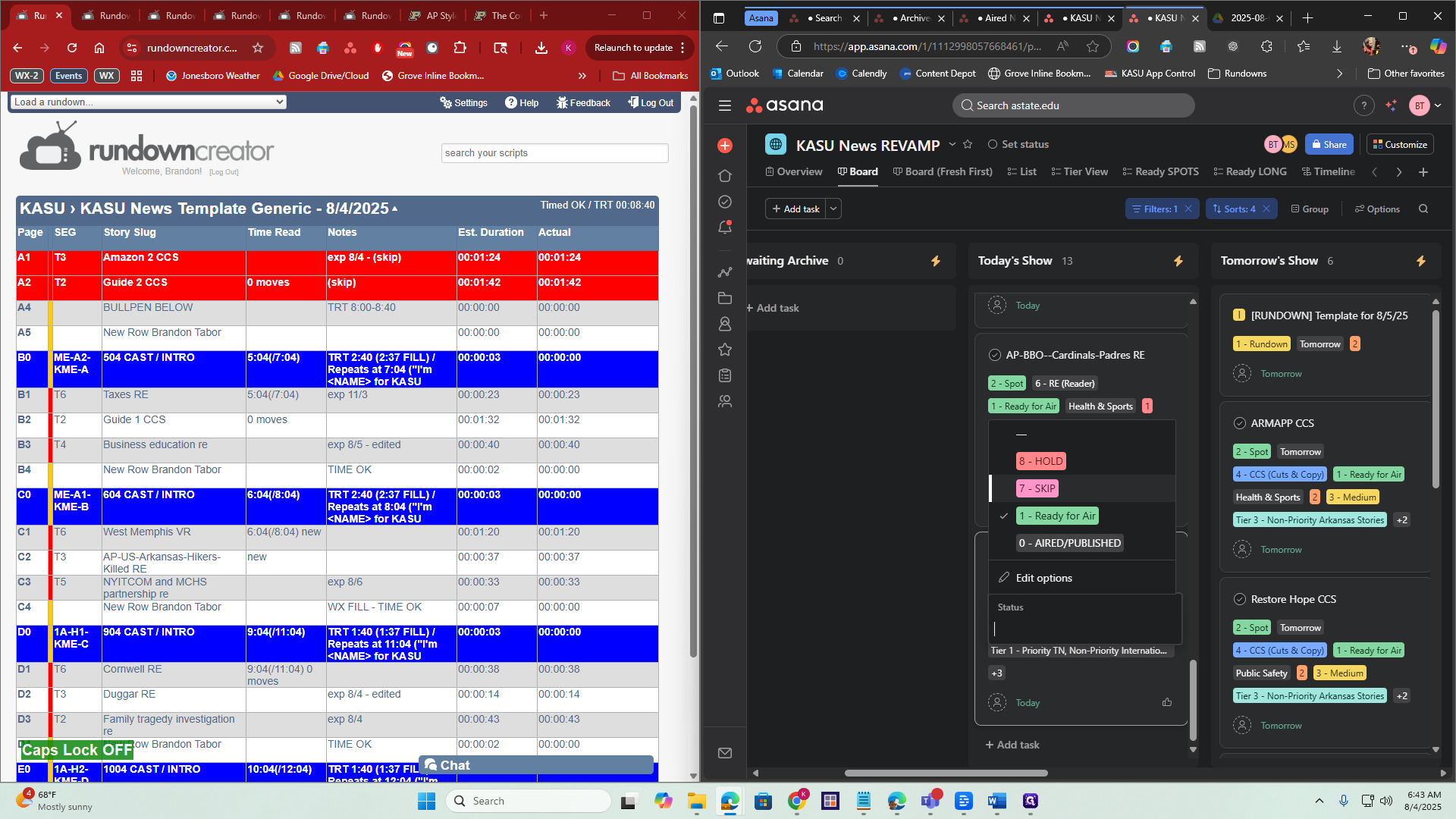
Task: Open the Asana help question mark icon
Action: click(1363, 105)
